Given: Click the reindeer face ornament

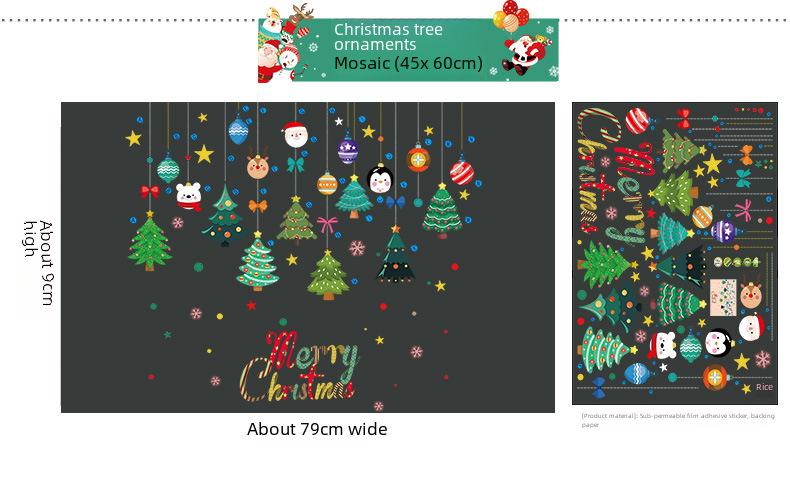Looking at the screenshot, I should (258, 166).
